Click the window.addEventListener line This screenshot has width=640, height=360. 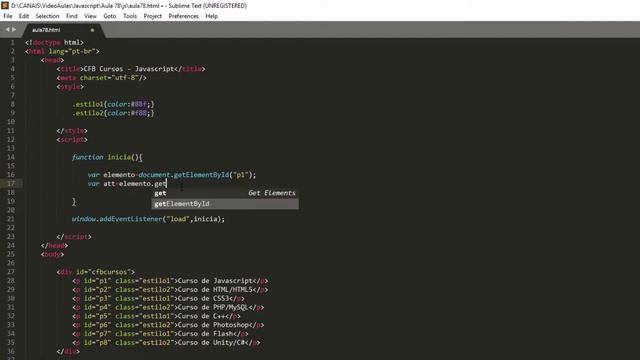click(x=148, y=219)
